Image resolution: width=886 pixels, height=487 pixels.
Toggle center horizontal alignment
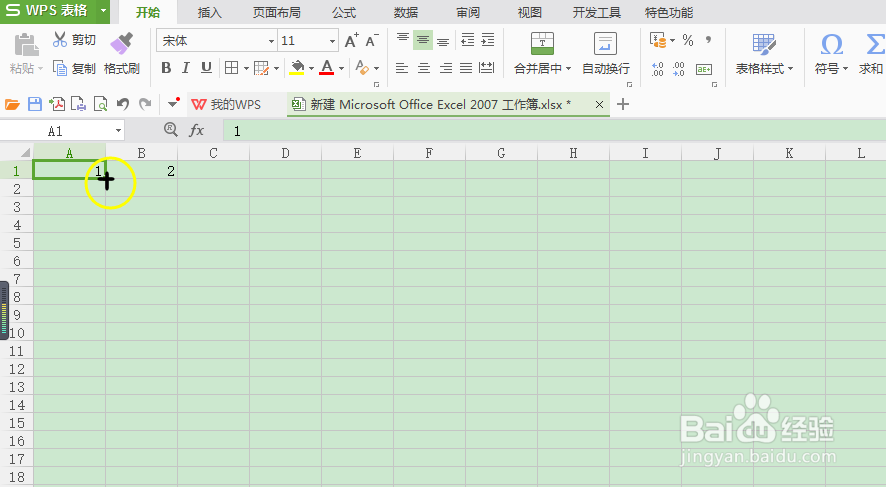423,68
